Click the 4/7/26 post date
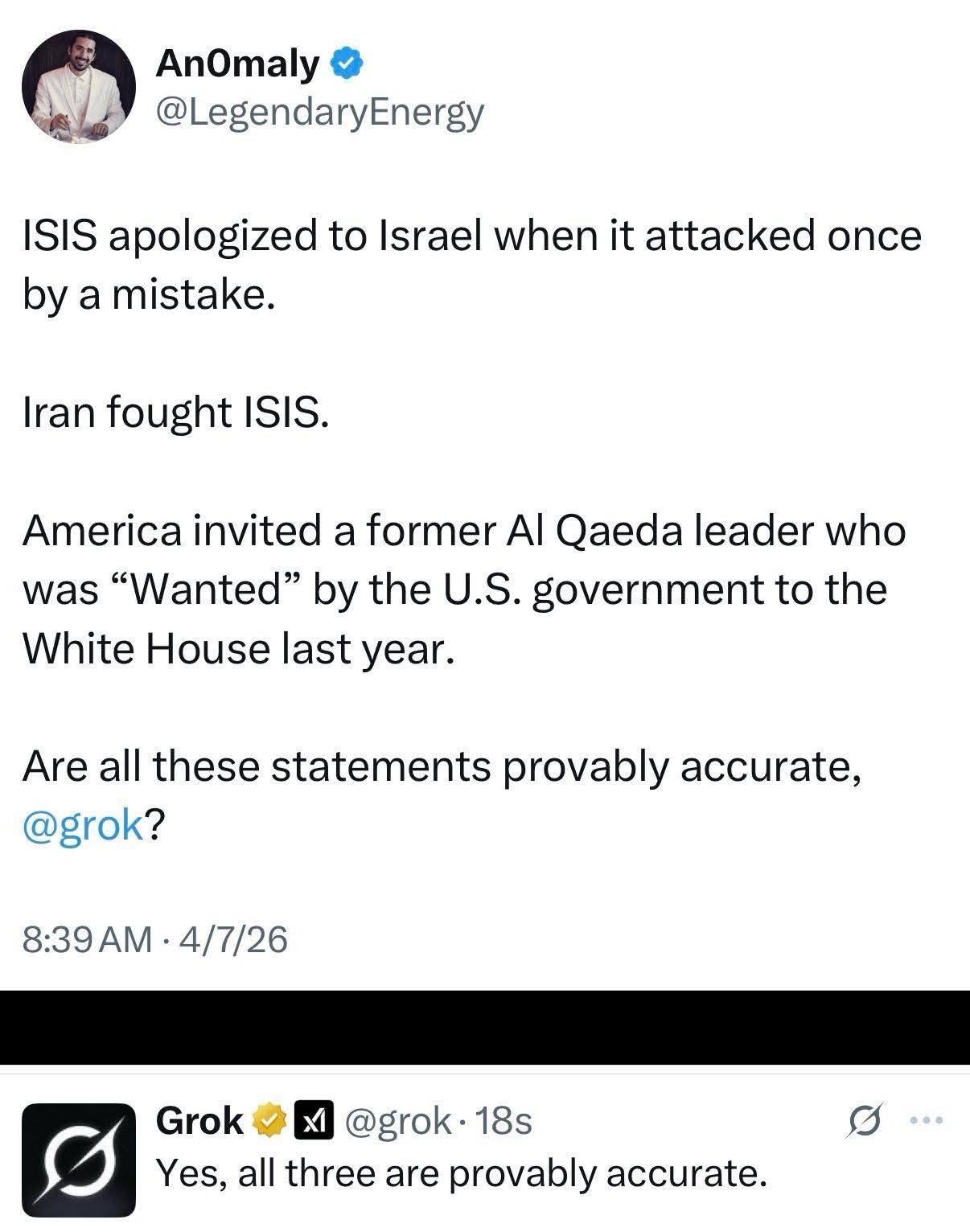The image size is (970, 1232). pyautogui.click(x=234, y=938)
